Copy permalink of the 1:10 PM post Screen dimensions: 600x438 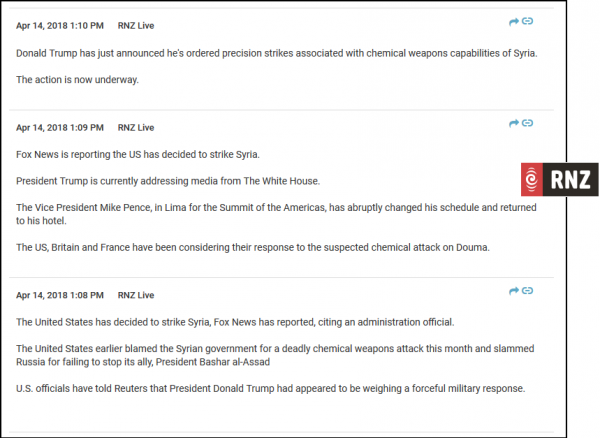[x=527, y=21]
